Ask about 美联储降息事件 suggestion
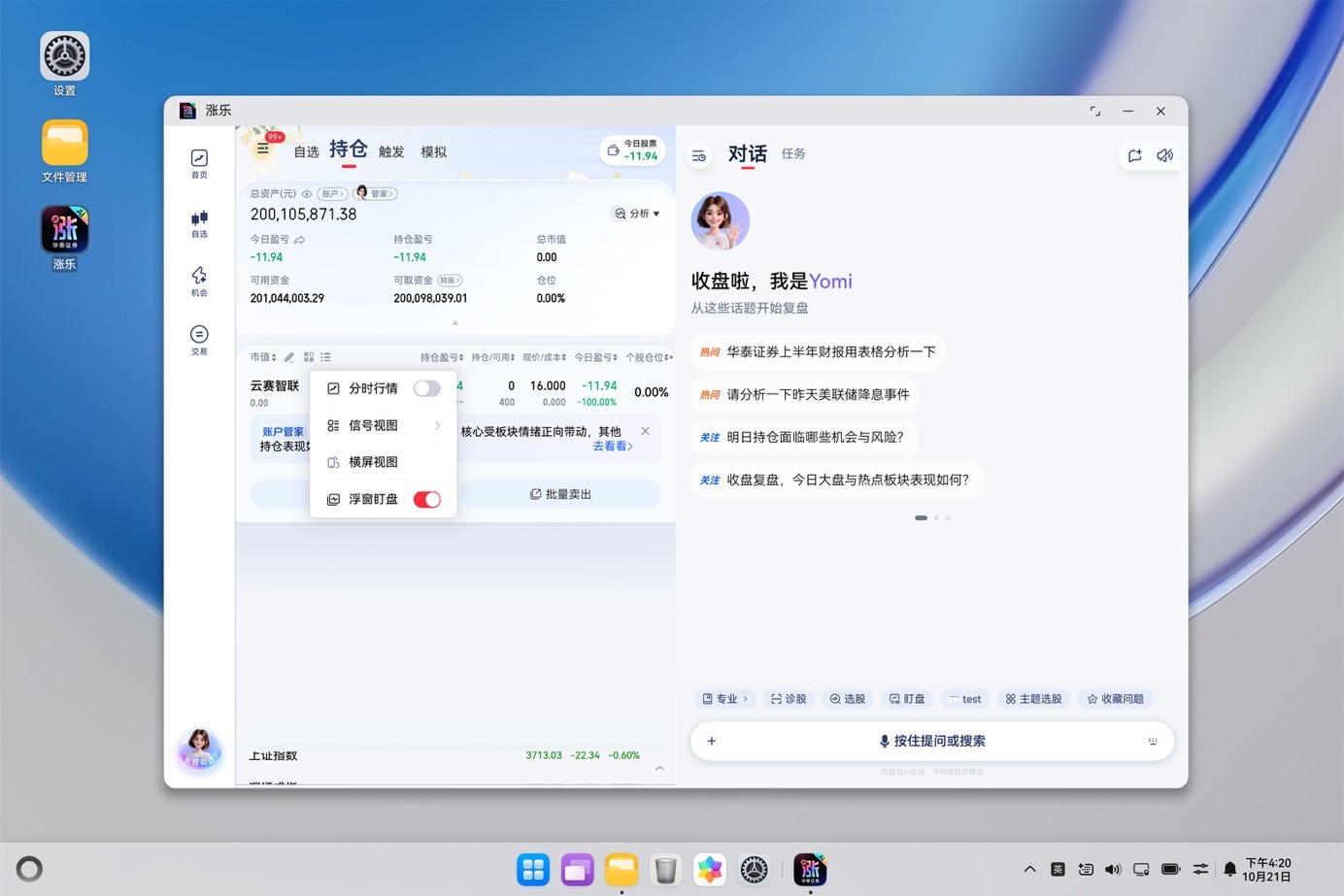Screen dimensions: 1344x896 (x=805, y=394)
